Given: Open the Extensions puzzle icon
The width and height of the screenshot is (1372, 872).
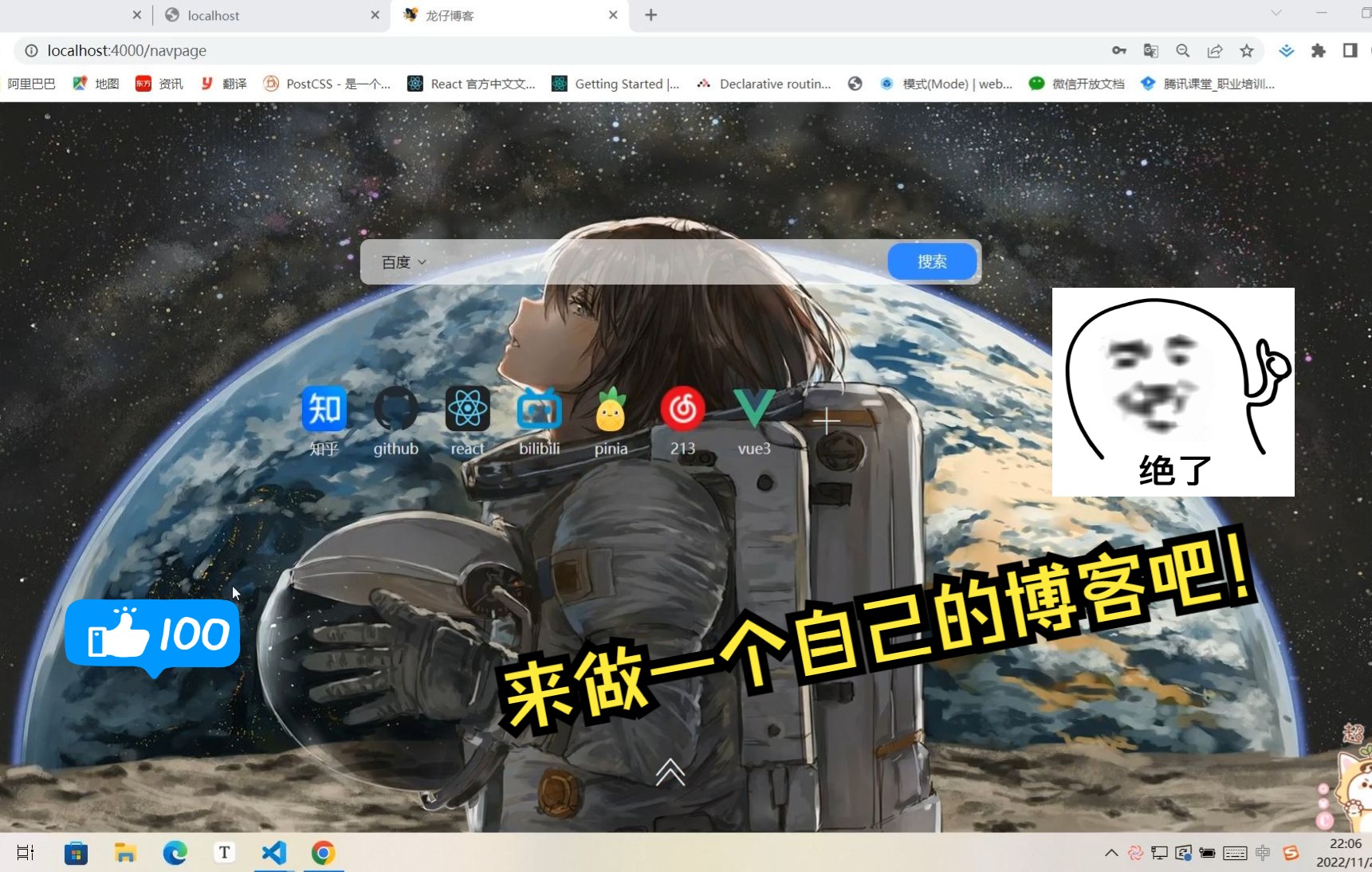Looking at the screenshot, I should 1319,51.
